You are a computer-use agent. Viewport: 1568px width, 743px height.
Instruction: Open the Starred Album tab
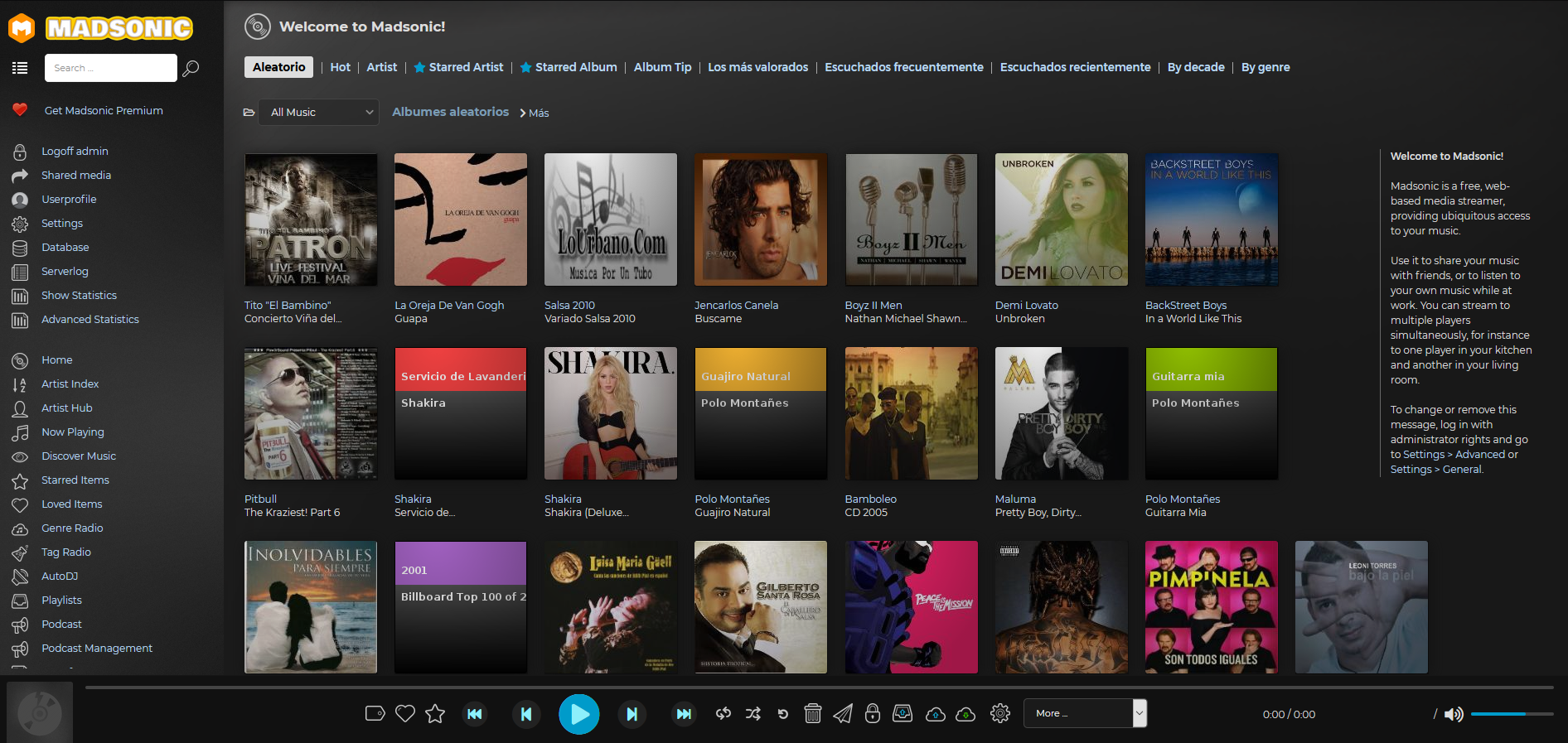[x=569, y=67]
